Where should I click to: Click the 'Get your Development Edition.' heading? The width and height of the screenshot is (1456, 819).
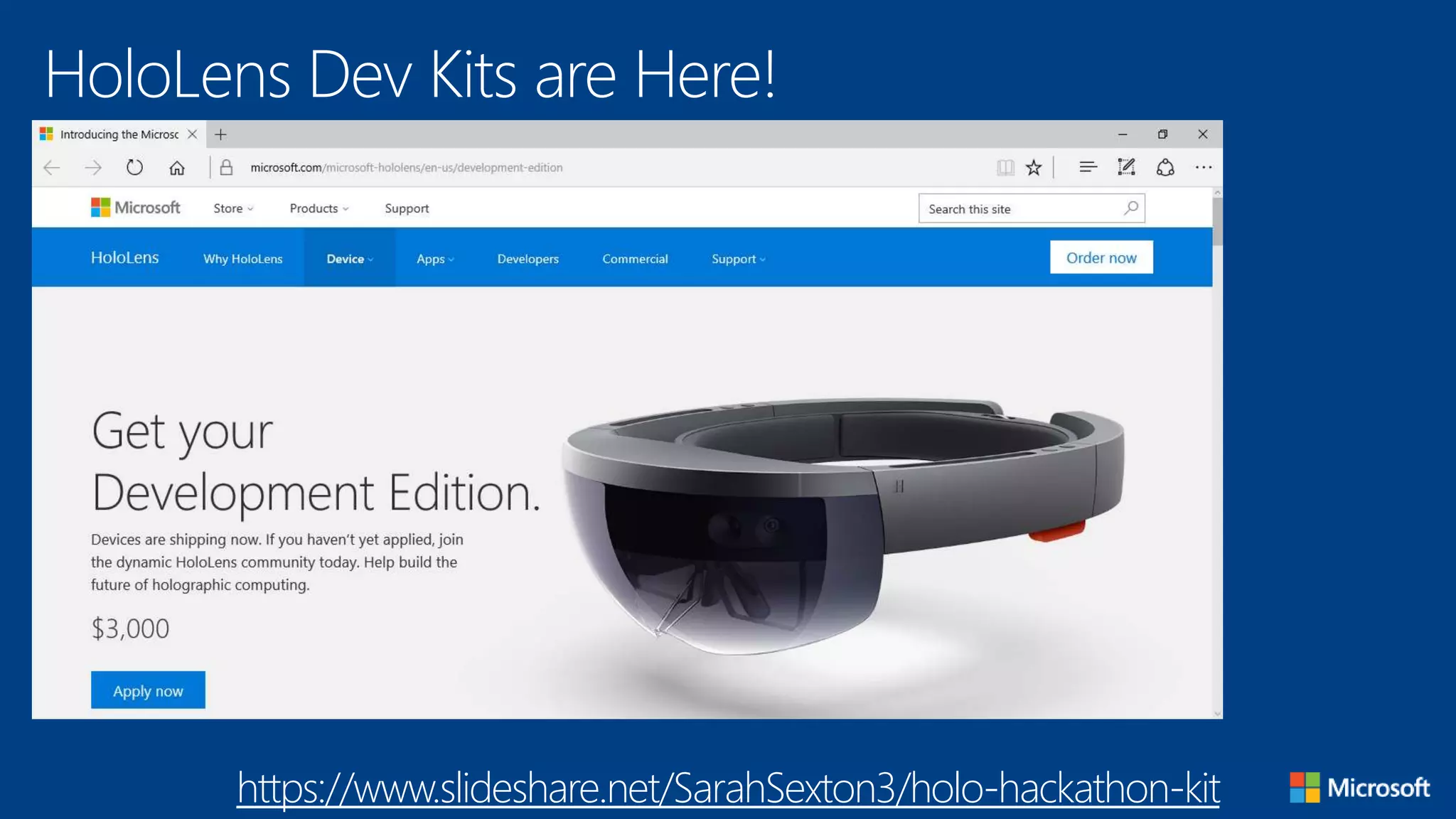click(x=316, y=461)
